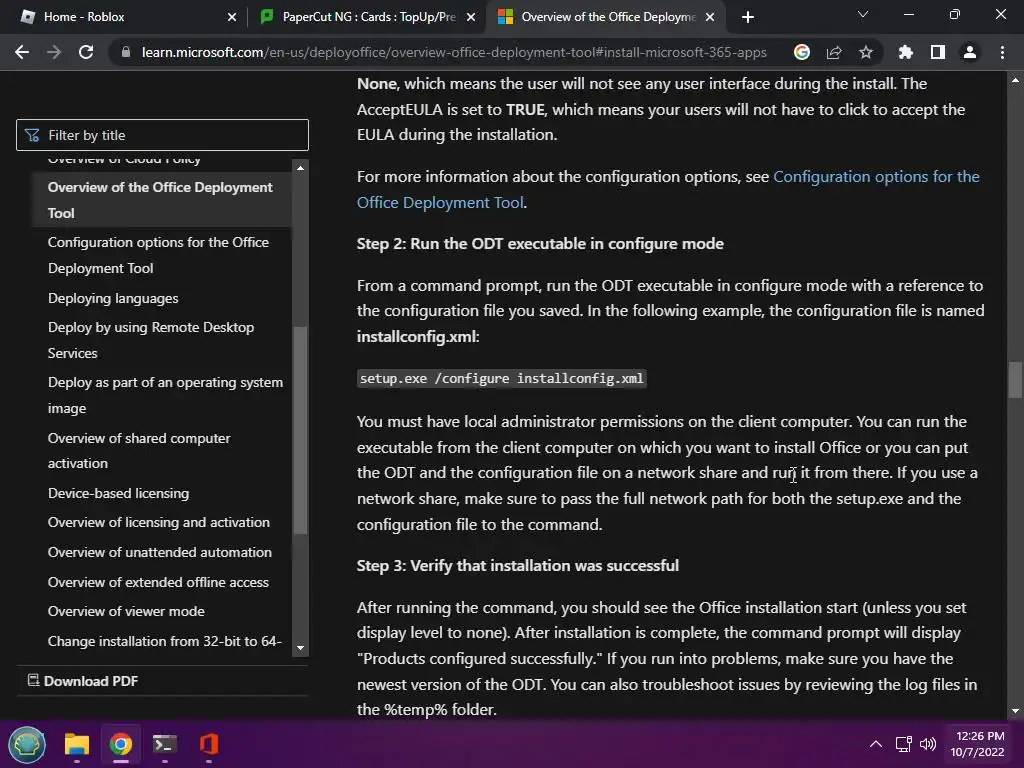Open volume control tray icon
Image resolution: width=1024 pixels, height=768 pixels.
927,744
